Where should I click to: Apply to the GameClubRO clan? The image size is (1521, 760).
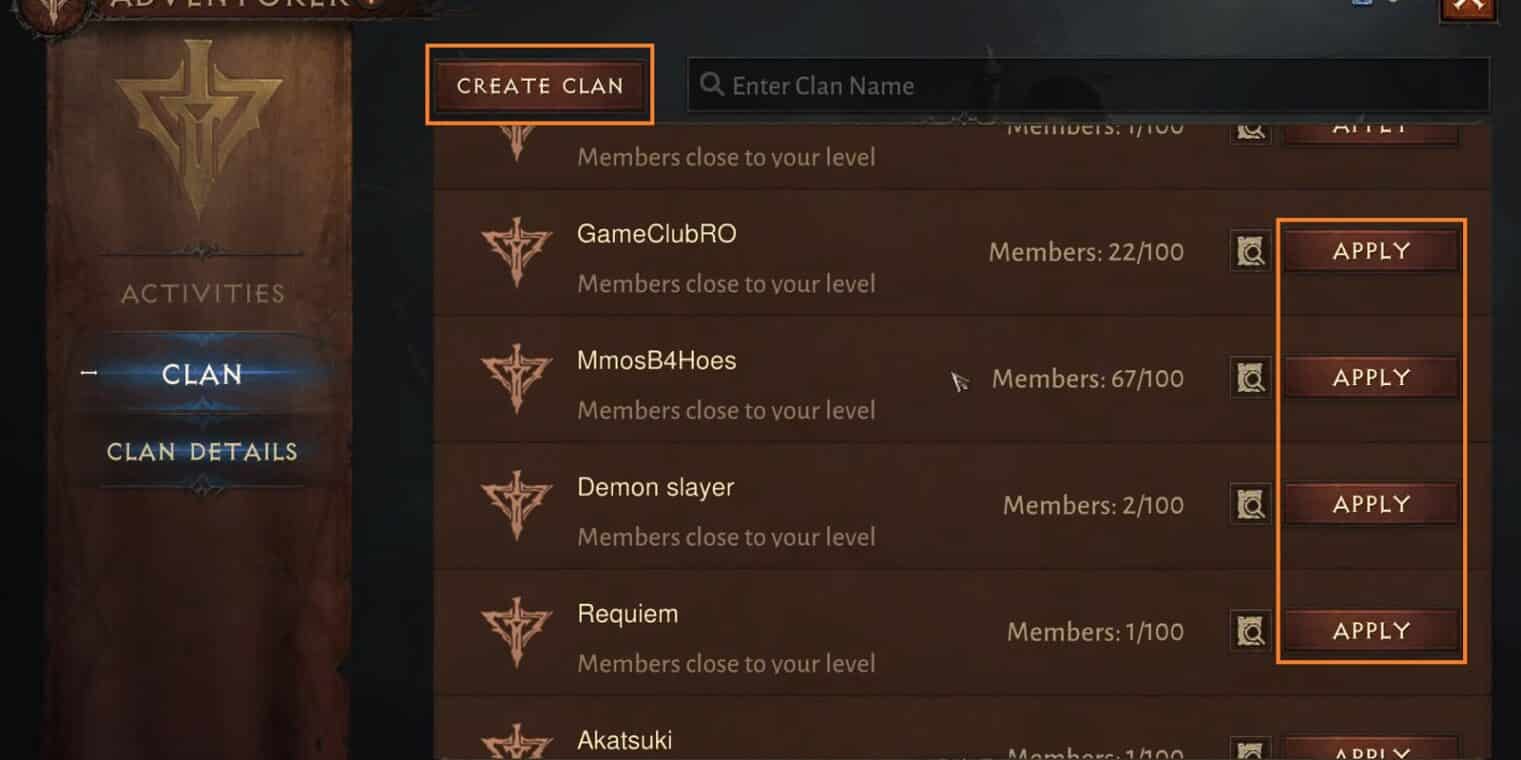[x=1371, y=251]
